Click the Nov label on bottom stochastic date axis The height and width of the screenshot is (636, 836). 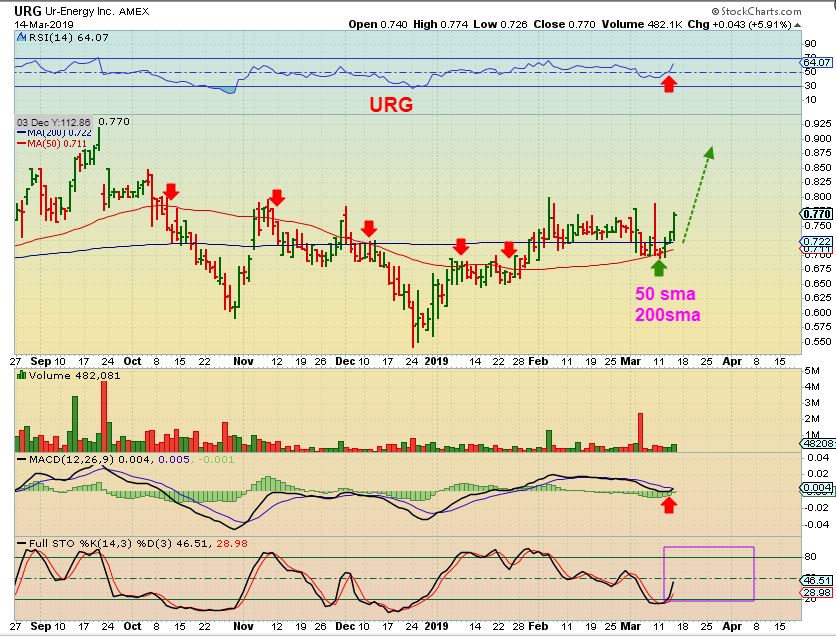tap(243, 626)
